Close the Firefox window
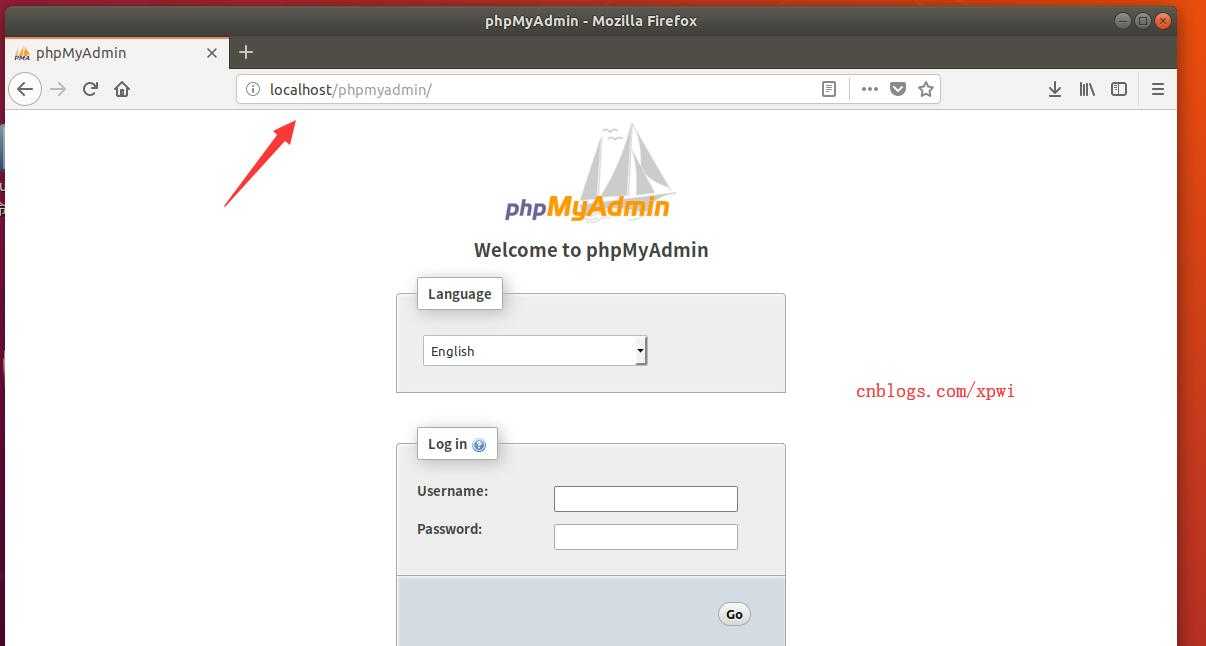Viewport: 1206px width, 646px height. [1162, 20]
